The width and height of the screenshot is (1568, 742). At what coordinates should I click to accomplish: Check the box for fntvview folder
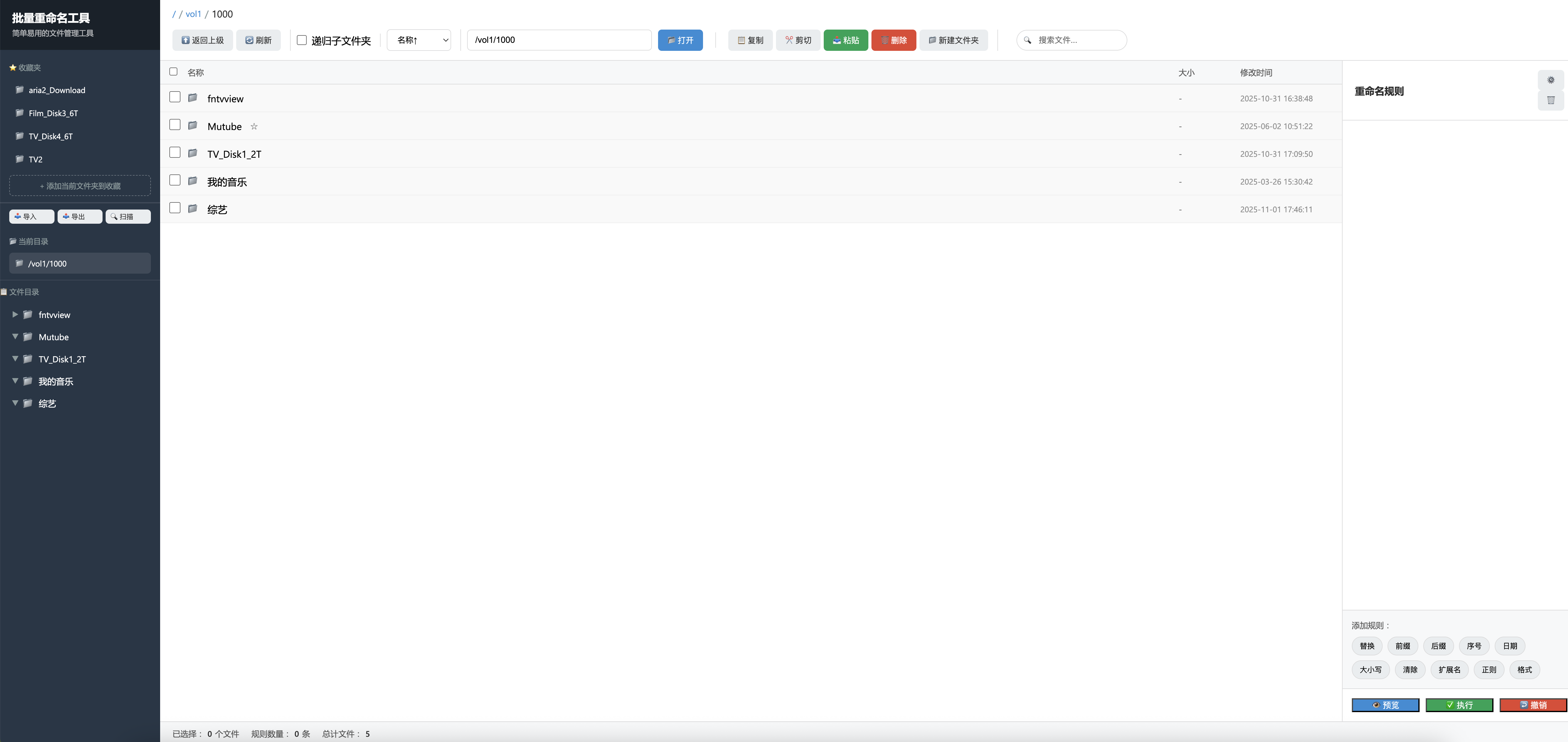tap(175, 97)
